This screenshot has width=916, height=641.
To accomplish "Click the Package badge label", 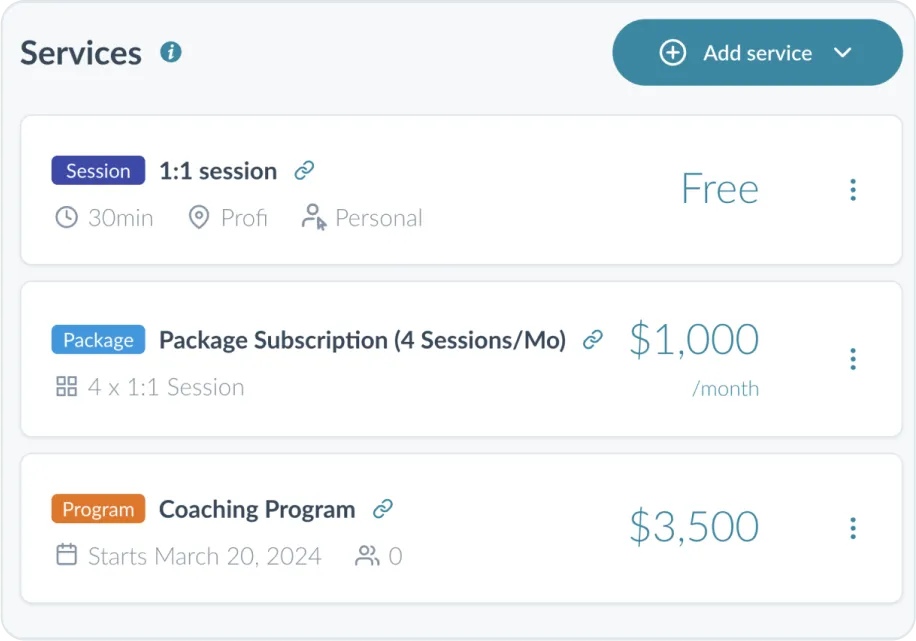I will click(98, 339).
